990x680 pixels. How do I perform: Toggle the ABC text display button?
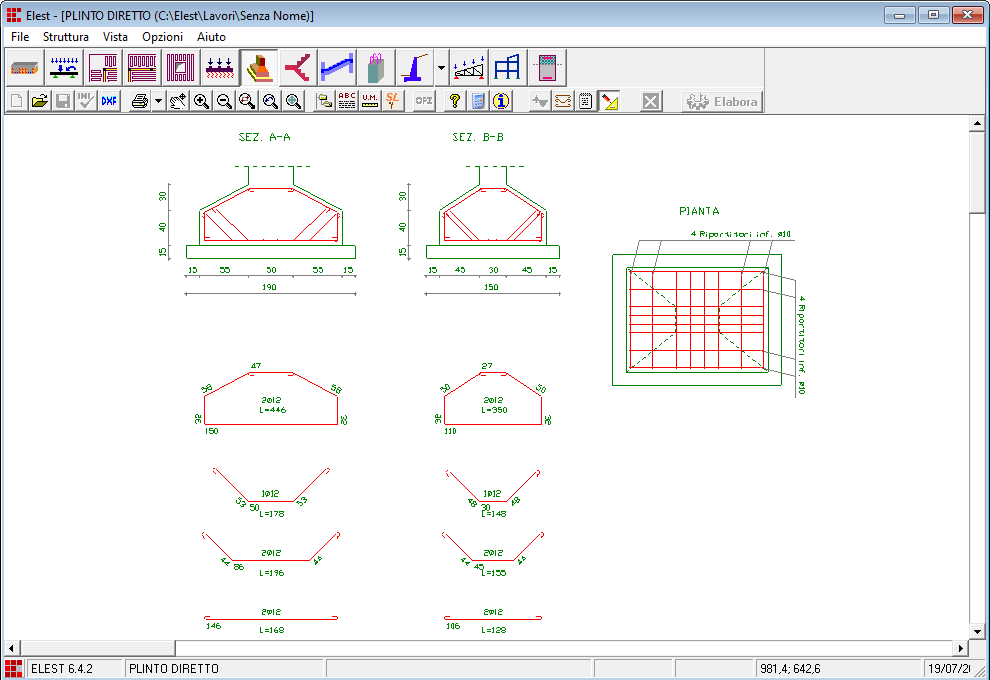point(347,101)
